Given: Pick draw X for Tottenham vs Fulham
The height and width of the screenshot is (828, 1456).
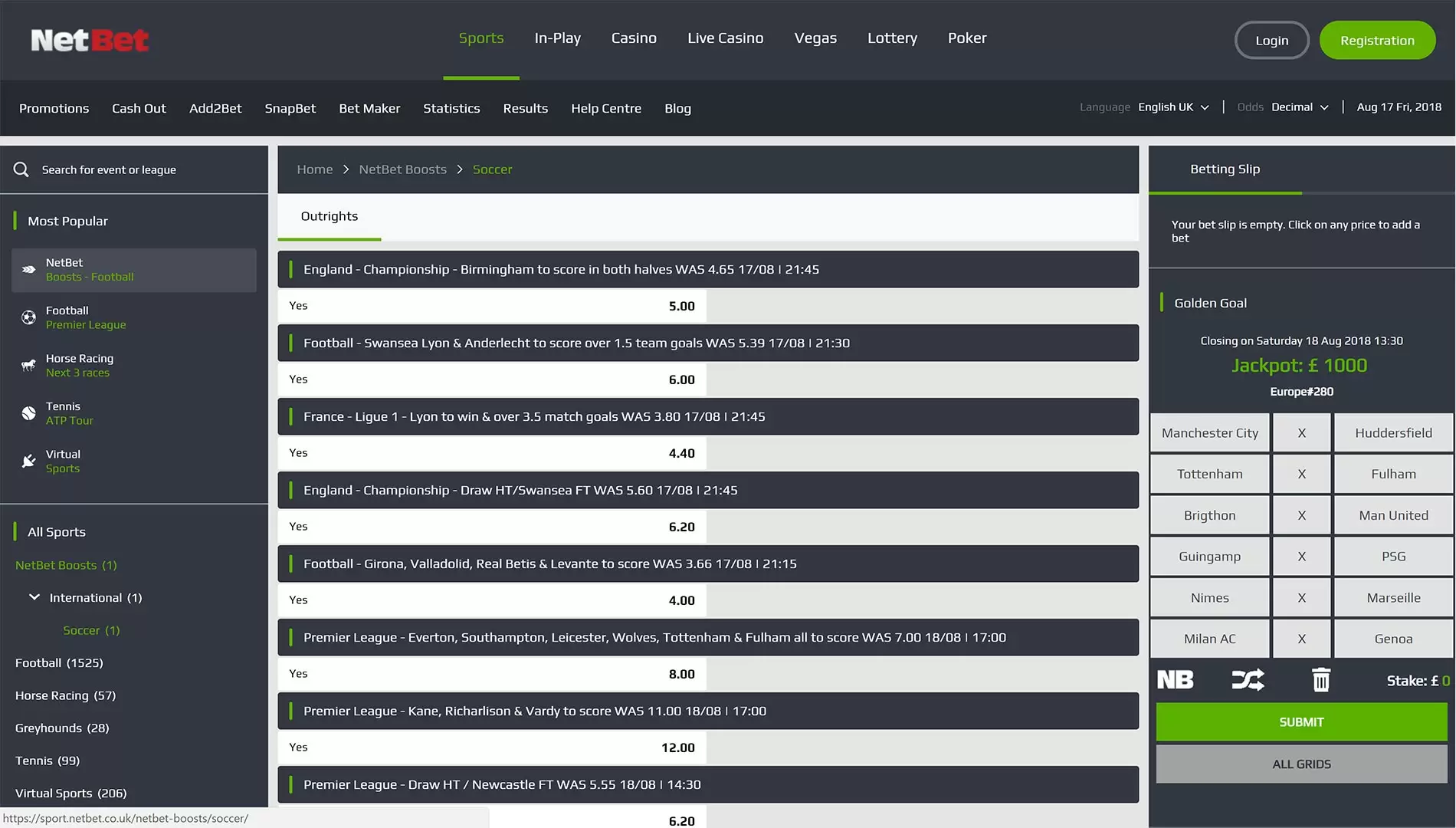Looking at the screenshot, I should coord(1301,474).
